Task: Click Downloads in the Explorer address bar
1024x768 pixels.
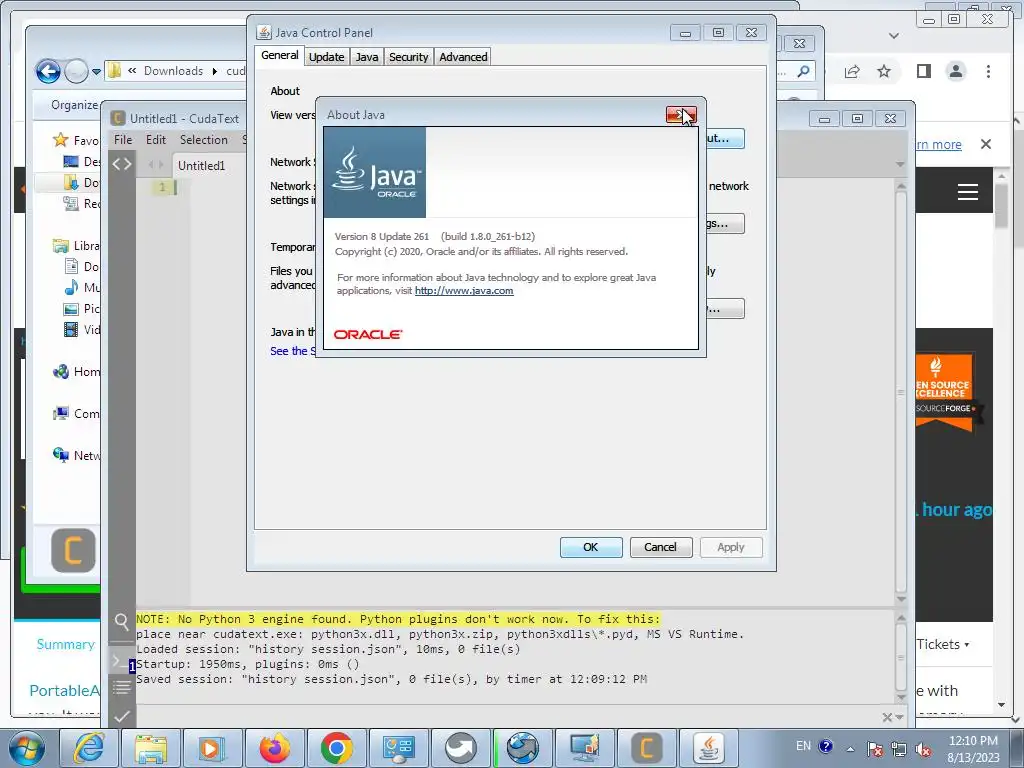Action: (x=173, y=71)
